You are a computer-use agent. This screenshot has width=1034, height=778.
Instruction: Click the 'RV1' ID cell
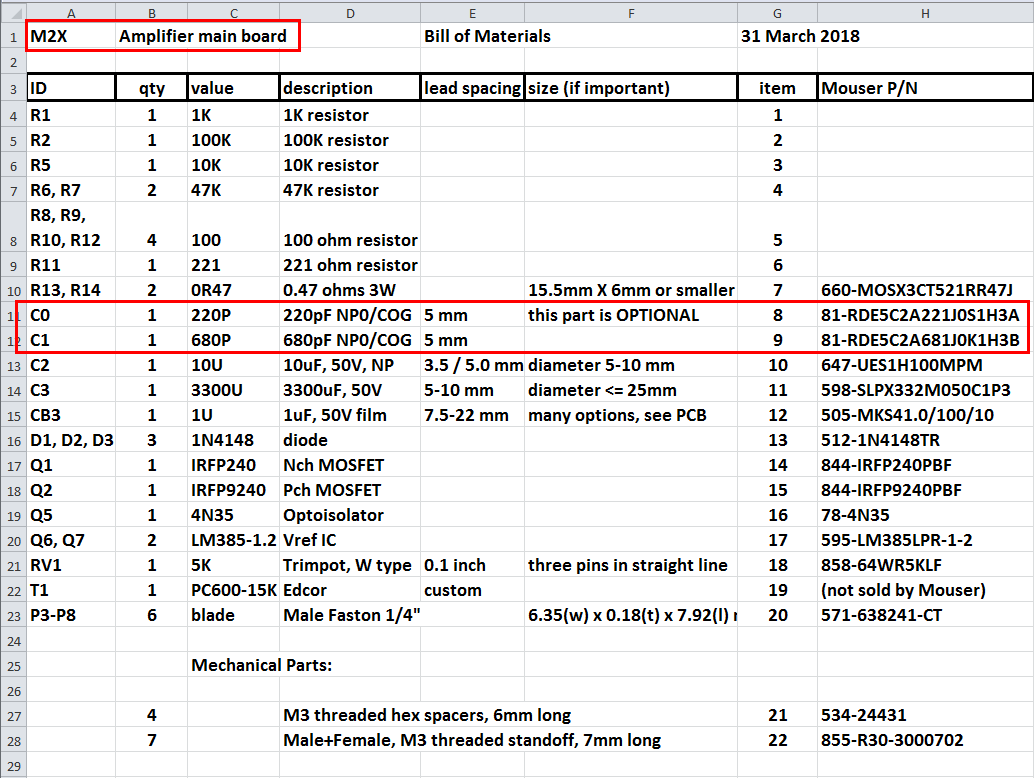pyautogui.click(x=71, y=566)
